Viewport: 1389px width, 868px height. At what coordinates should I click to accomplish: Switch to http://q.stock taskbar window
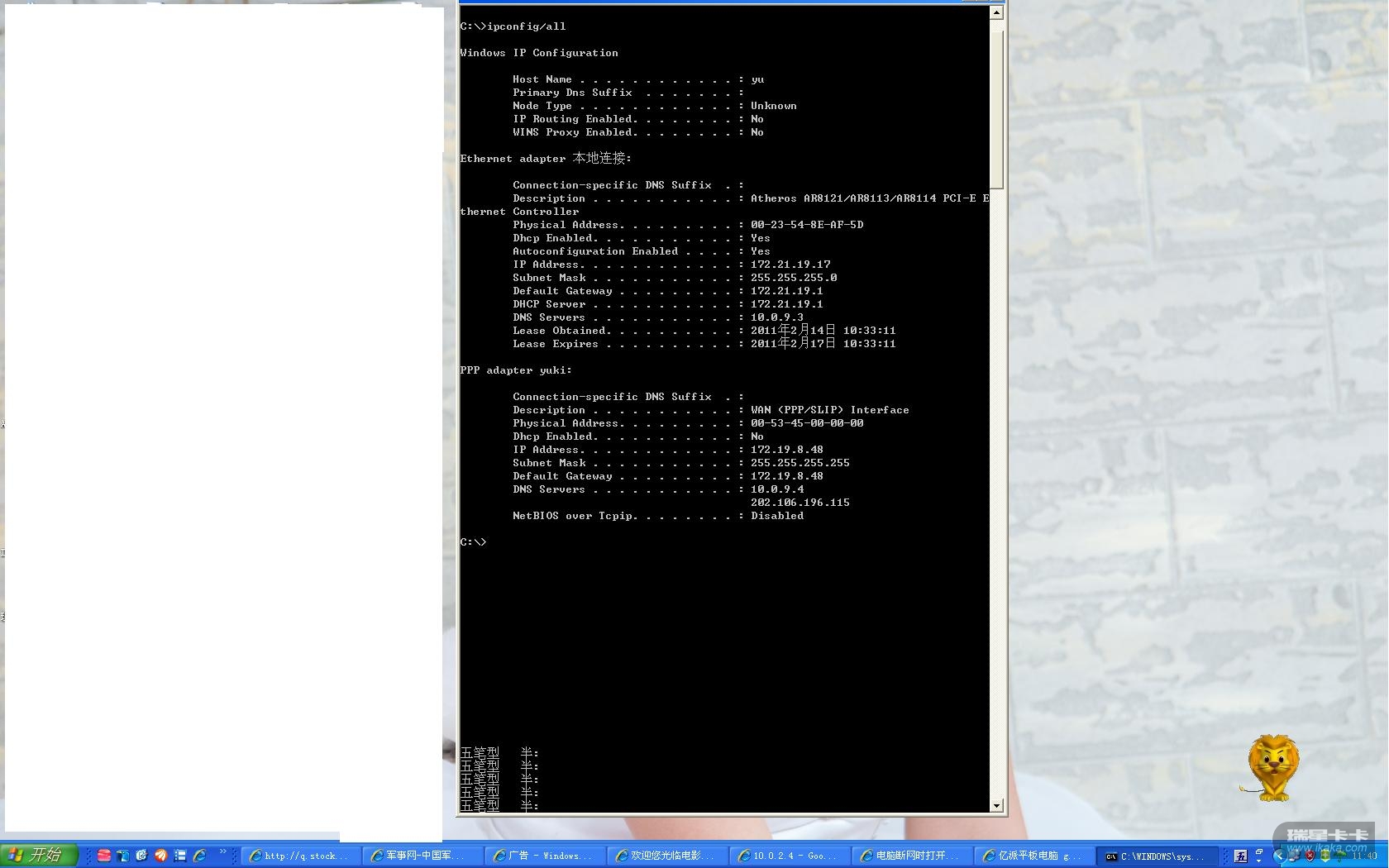302,856
